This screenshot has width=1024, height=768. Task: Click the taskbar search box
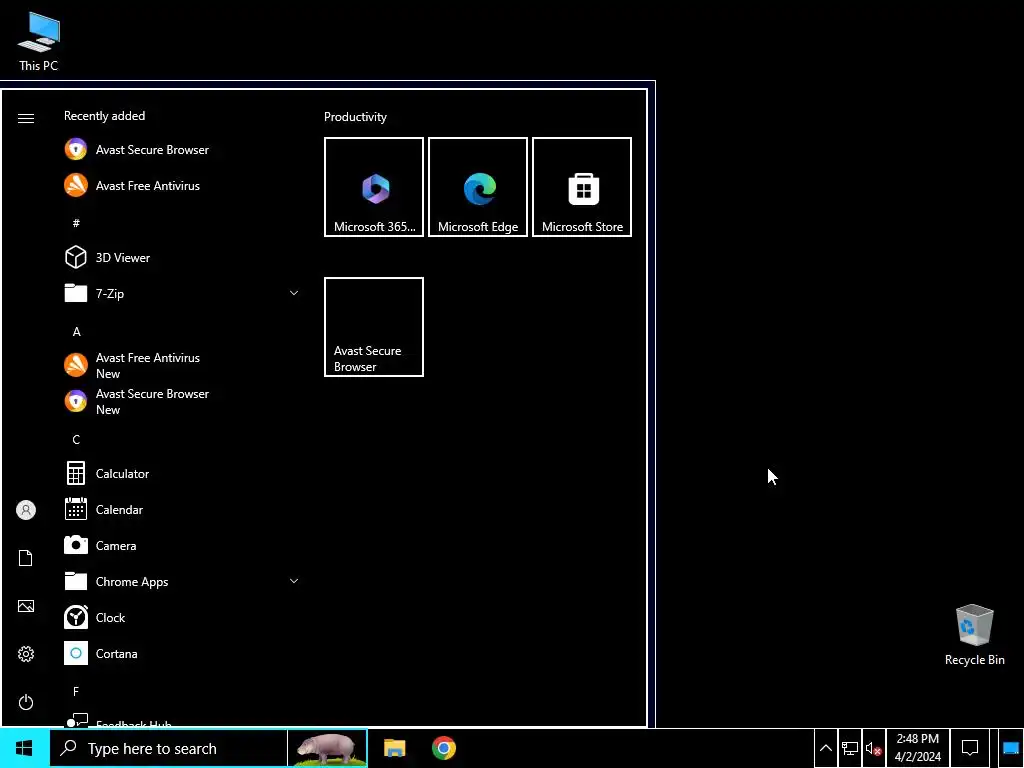click(168, 748)
